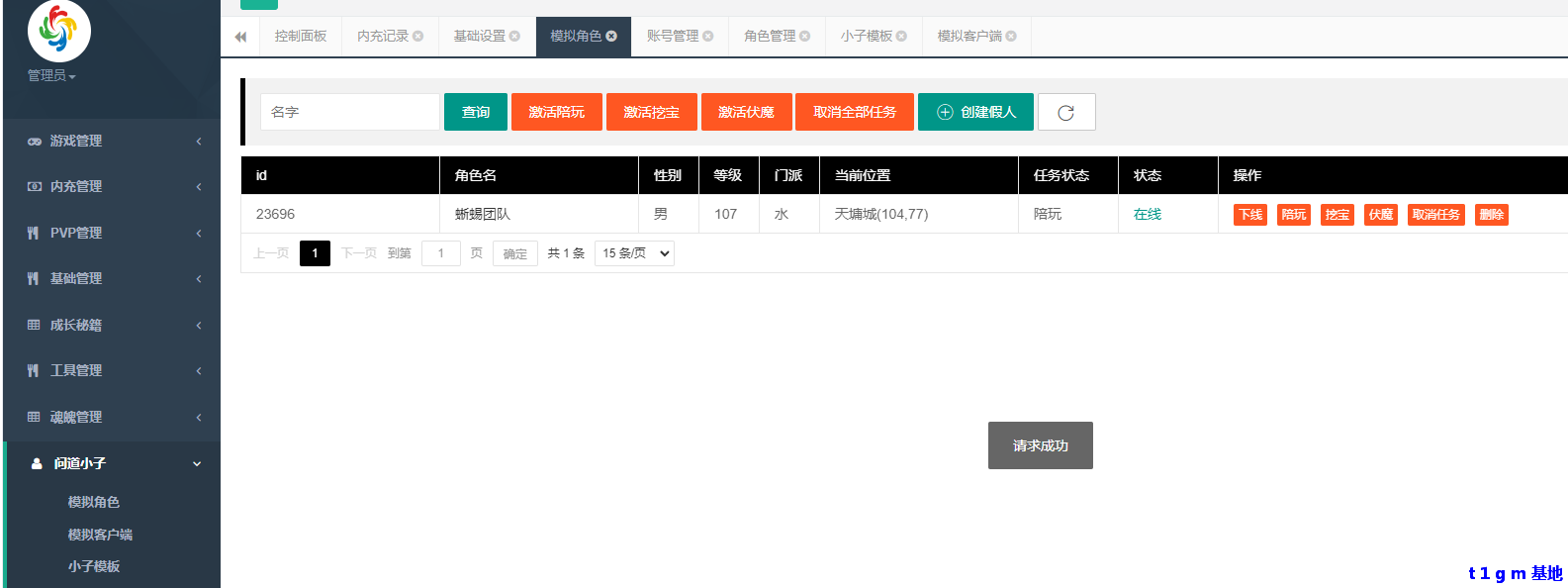Click the refresh icon button

coord(1065,113)
